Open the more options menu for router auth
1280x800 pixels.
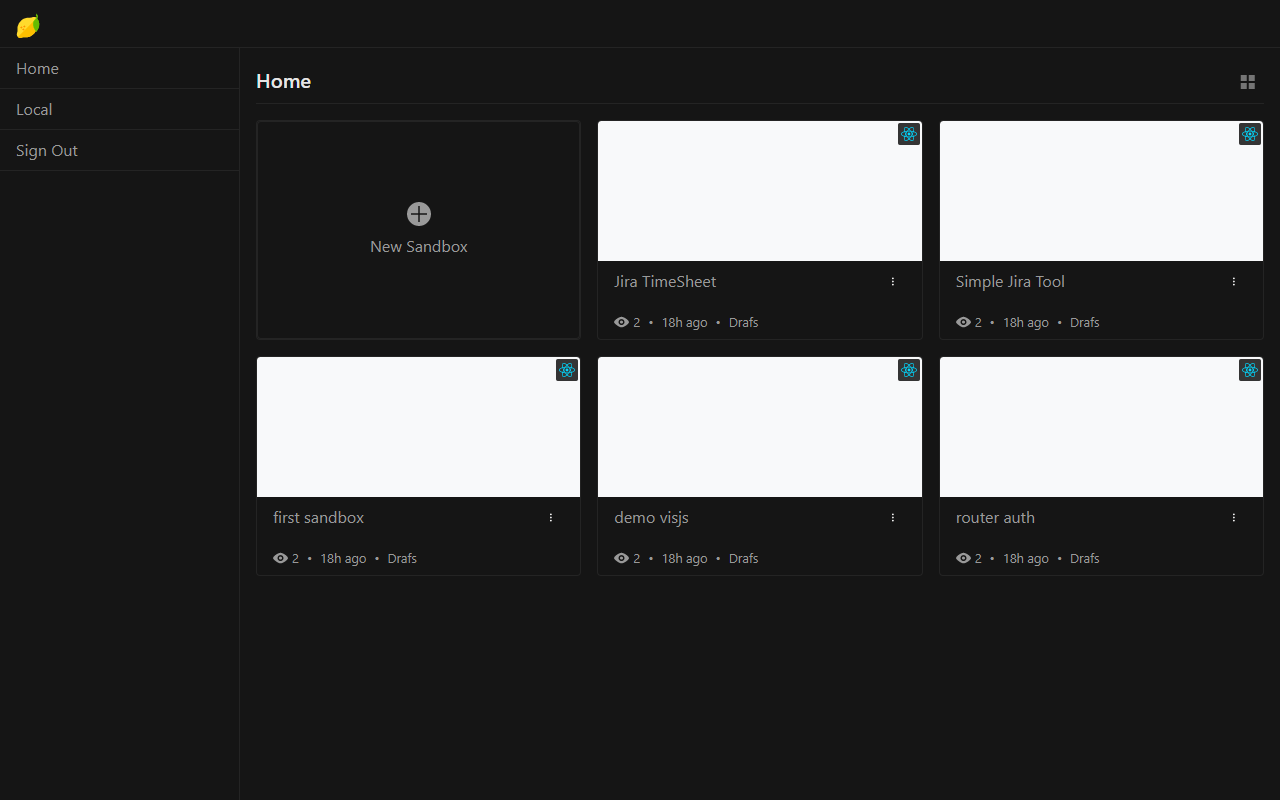pos(1234,518)
